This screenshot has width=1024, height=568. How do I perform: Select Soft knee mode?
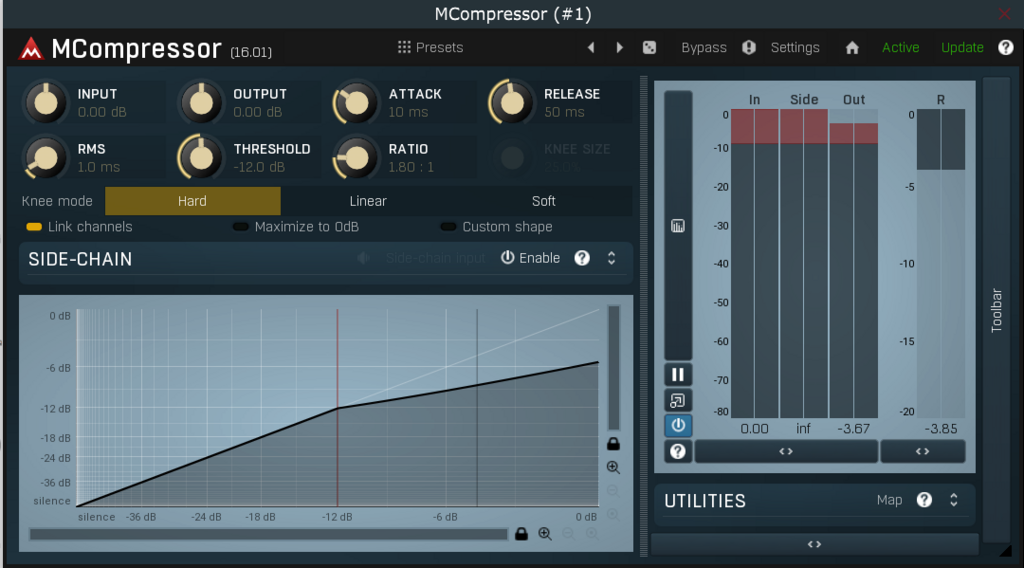tap(543, 201)
